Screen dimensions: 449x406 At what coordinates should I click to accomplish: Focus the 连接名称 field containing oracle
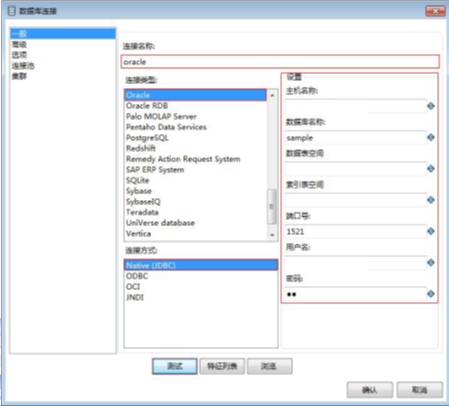[280, 62]
